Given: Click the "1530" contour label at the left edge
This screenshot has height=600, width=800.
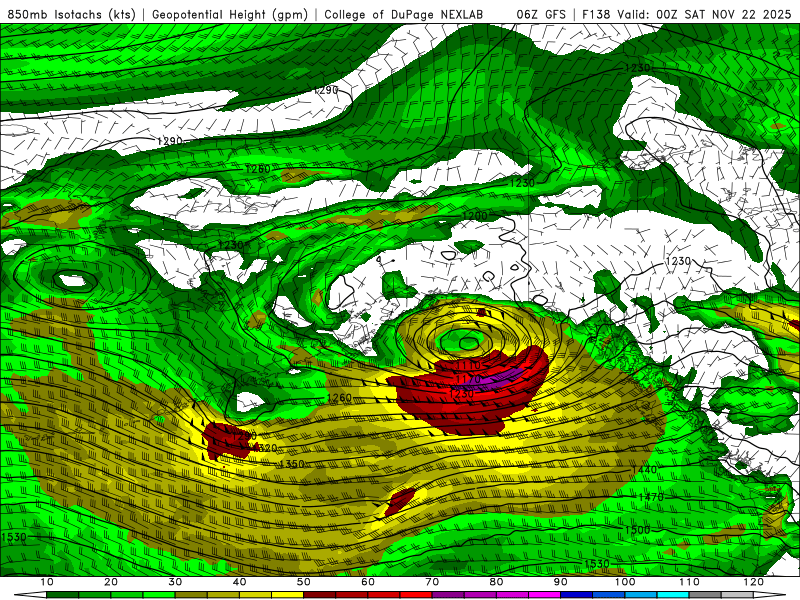Looking at the screenshot, I should pos(14,537).
